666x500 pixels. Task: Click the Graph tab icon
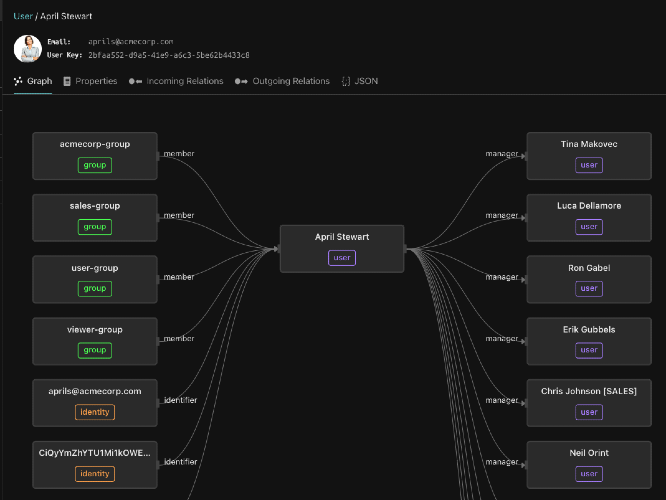coord(18,81)
